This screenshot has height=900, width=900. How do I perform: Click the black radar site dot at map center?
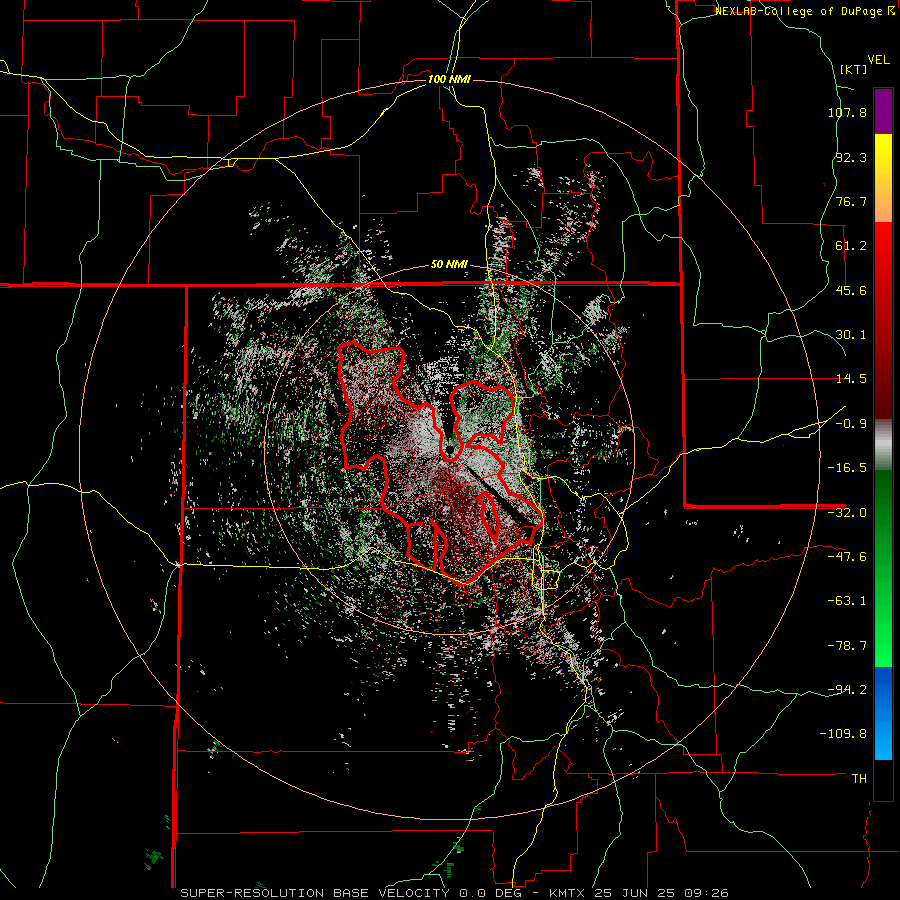(449, 449)
